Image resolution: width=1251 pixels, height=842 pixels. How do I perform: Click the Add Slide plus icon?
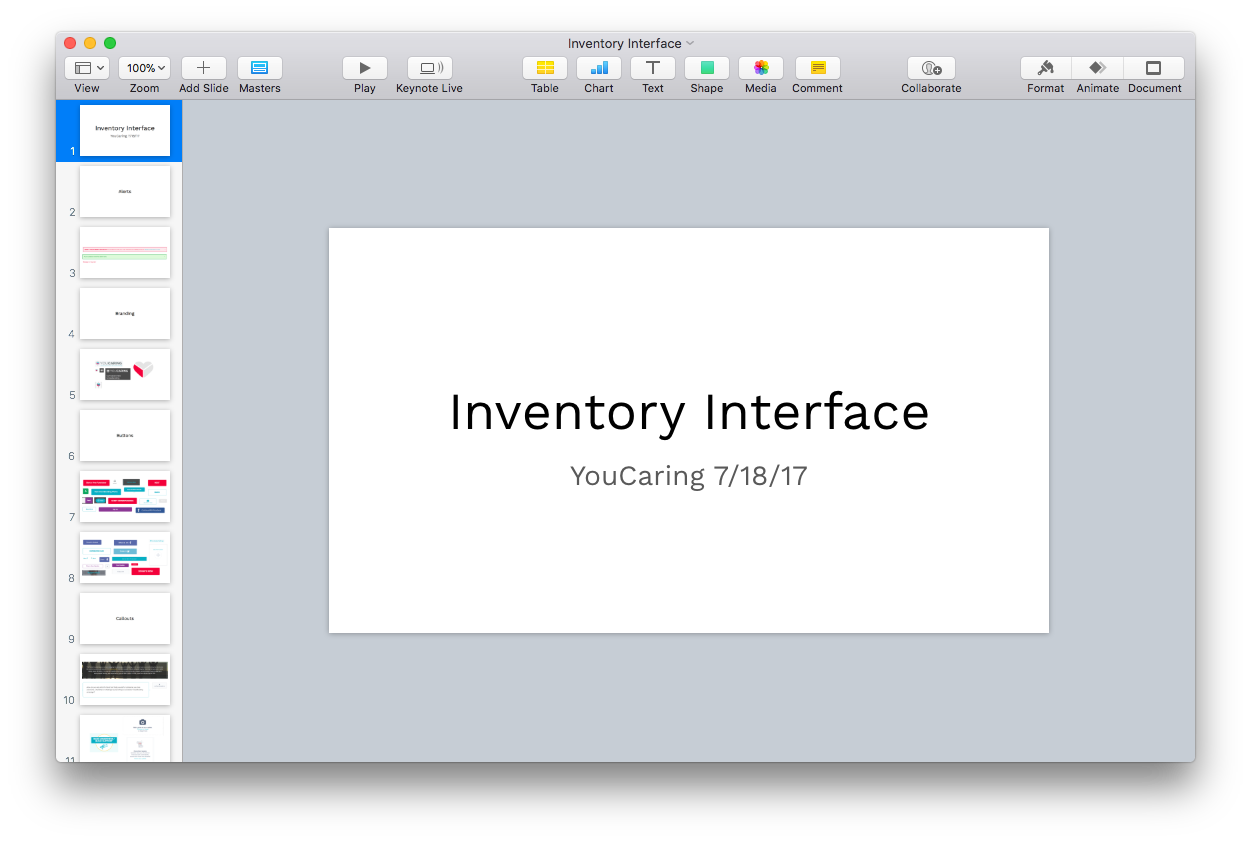pos(204,68)
